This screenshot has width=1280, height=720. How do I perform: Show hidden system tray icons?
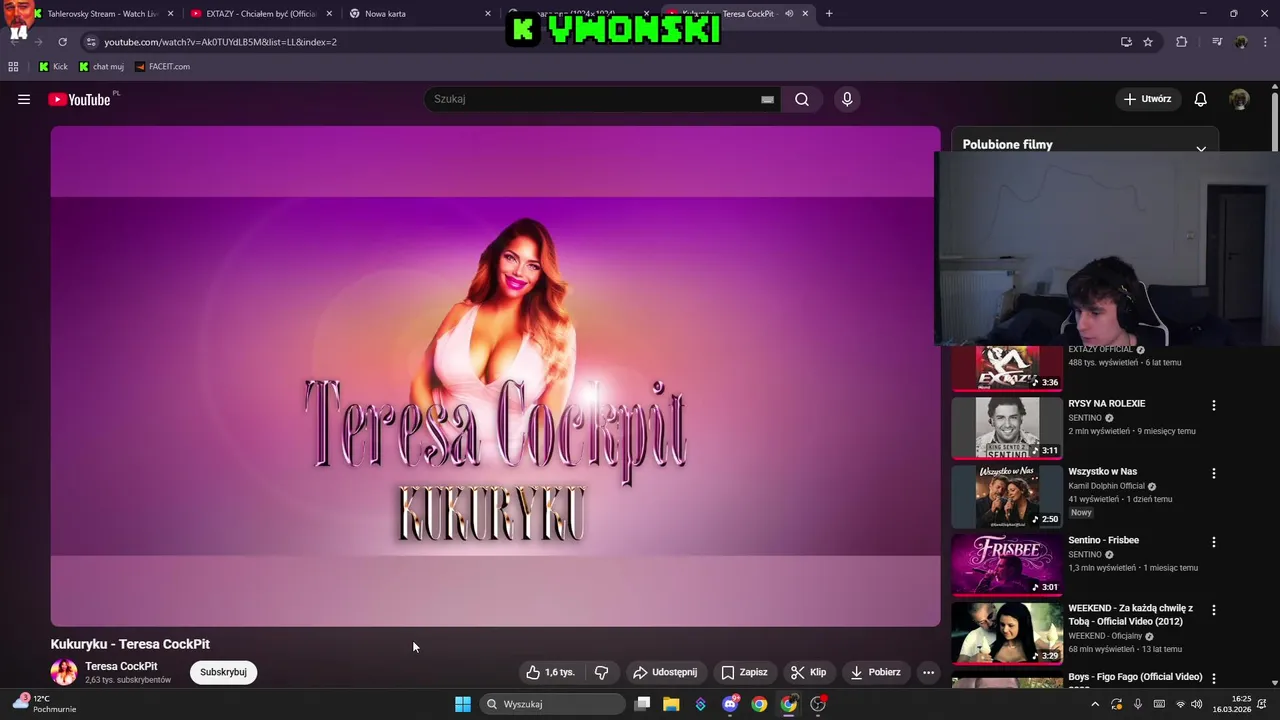click(1095, 704)
